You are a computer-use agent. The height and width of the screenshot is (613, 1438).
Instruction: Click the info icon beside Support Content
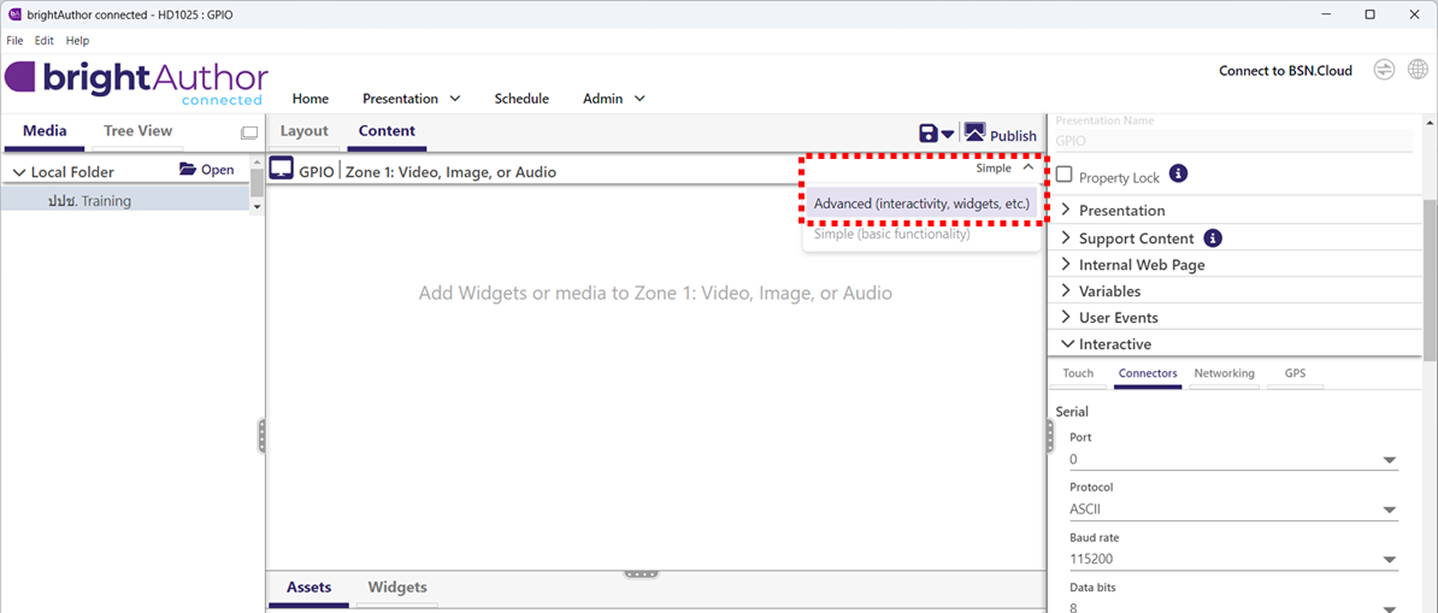(1211, 238)
